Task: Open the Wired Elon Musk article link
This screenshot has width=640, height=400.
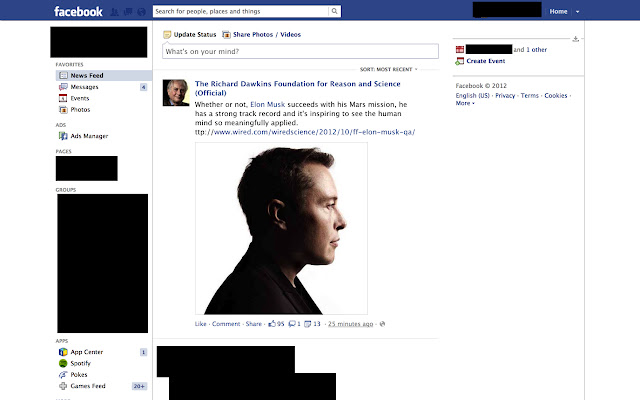Action: point(305,132)
